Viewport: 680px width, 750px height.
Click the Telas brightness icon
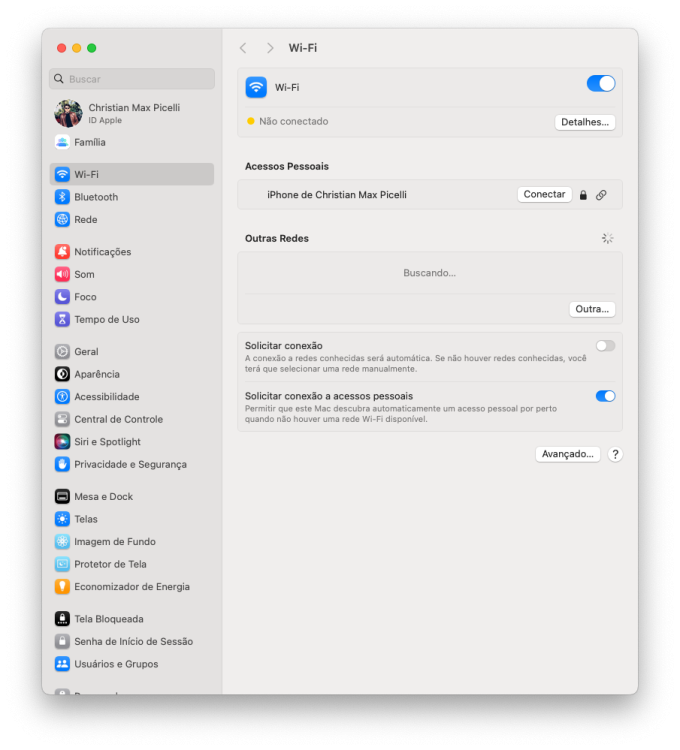click(62, 518)
